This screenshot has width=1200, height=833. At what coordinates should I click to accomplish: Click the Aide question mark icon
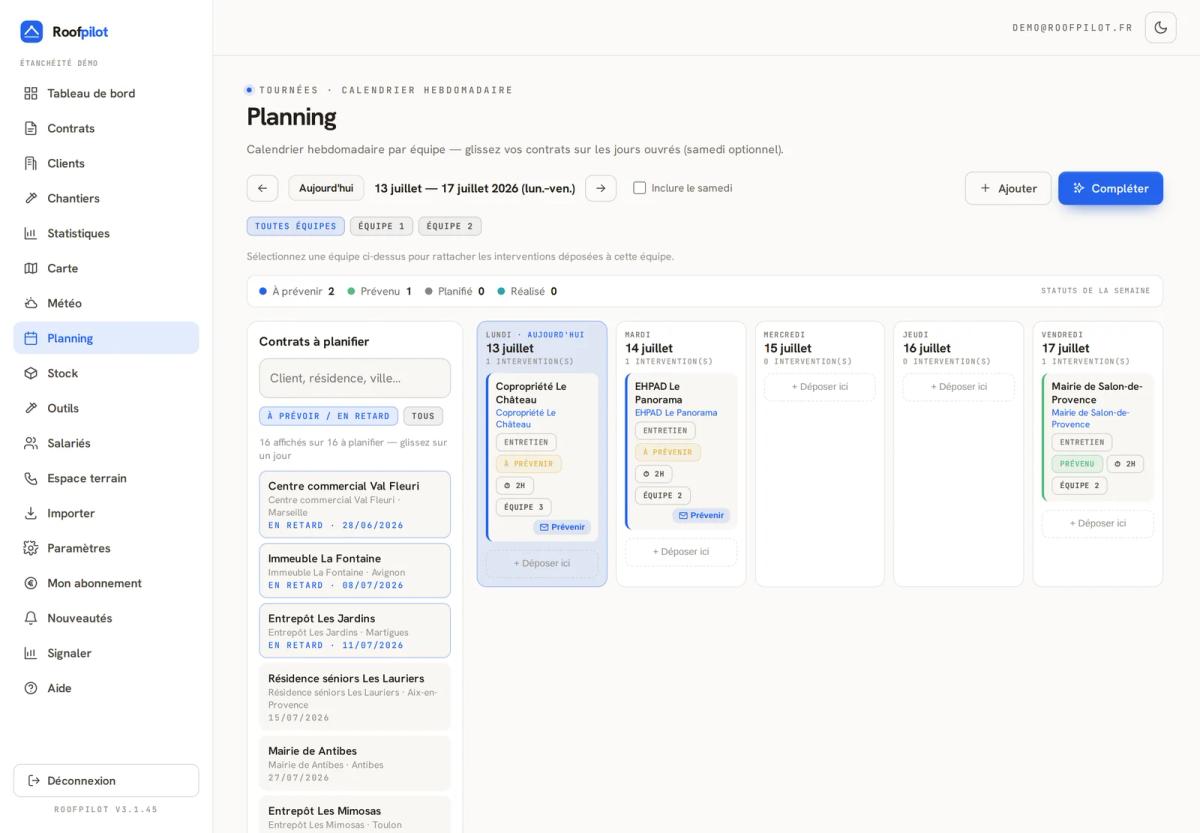pyautogui.click(x=31, y=688)
